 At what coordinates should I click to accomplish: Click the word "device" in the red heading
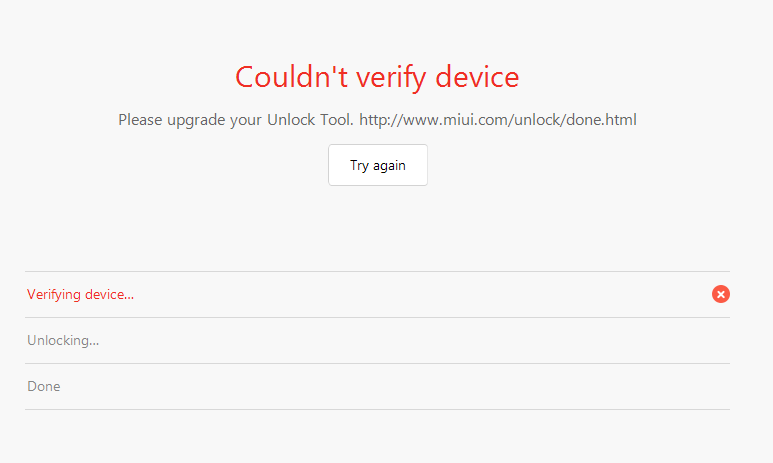(476, 76)
